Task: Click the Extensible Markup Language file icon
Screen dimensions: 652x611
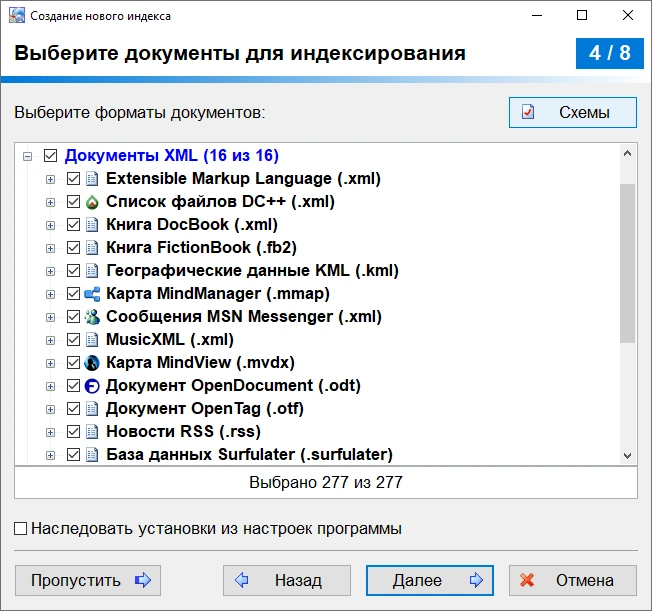Action: (x=92, y=179)
